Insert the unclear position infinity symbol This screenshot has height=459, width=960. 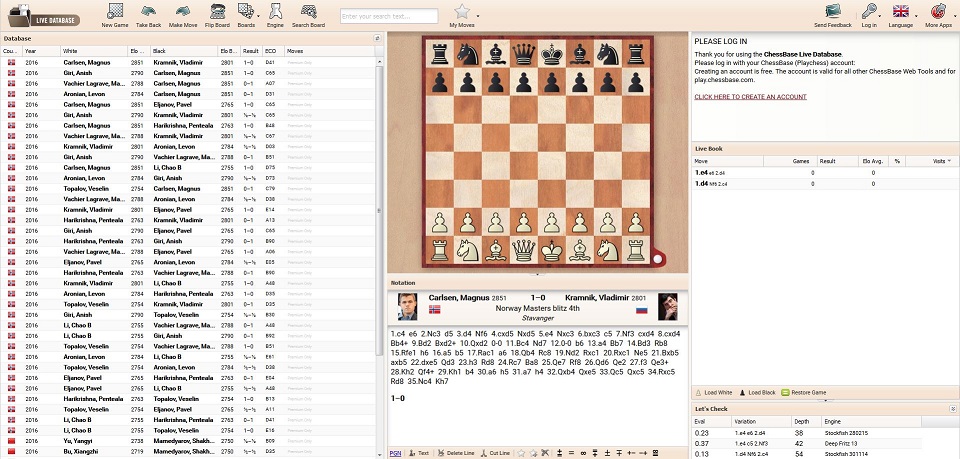point(583,453)
